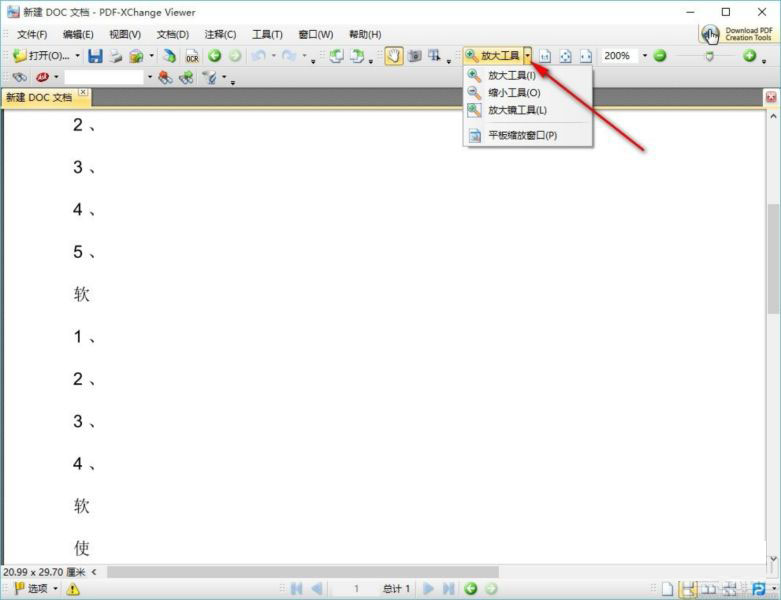Screen dimensions: 781x600
Task: Click the horizontal scrollbar thumb
Action: coord(303,572)
